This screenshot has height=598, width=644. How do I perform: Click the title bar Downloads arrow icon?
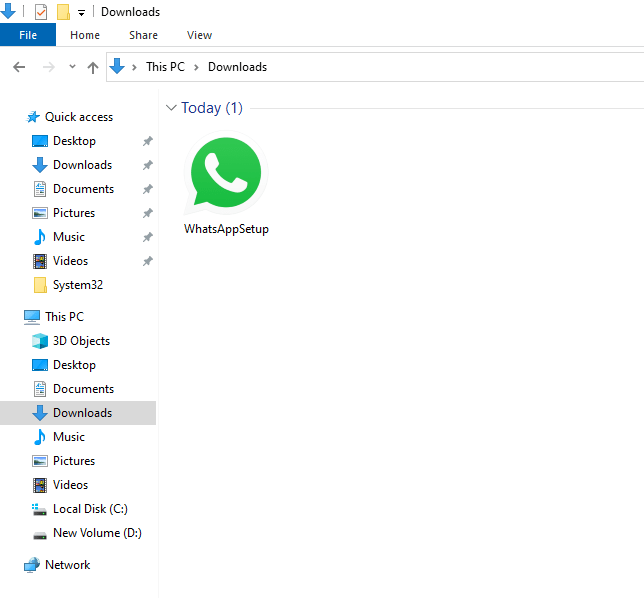click(8, 11)
